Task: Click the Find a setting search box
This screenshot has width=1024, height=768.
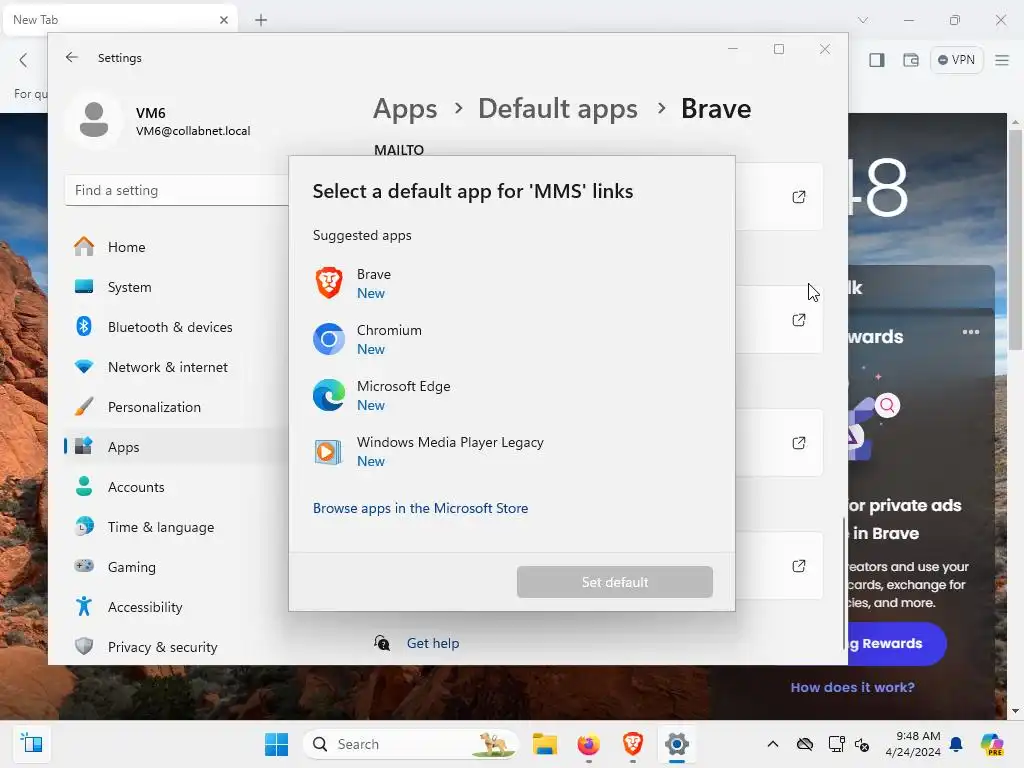Action: point(176,190)
